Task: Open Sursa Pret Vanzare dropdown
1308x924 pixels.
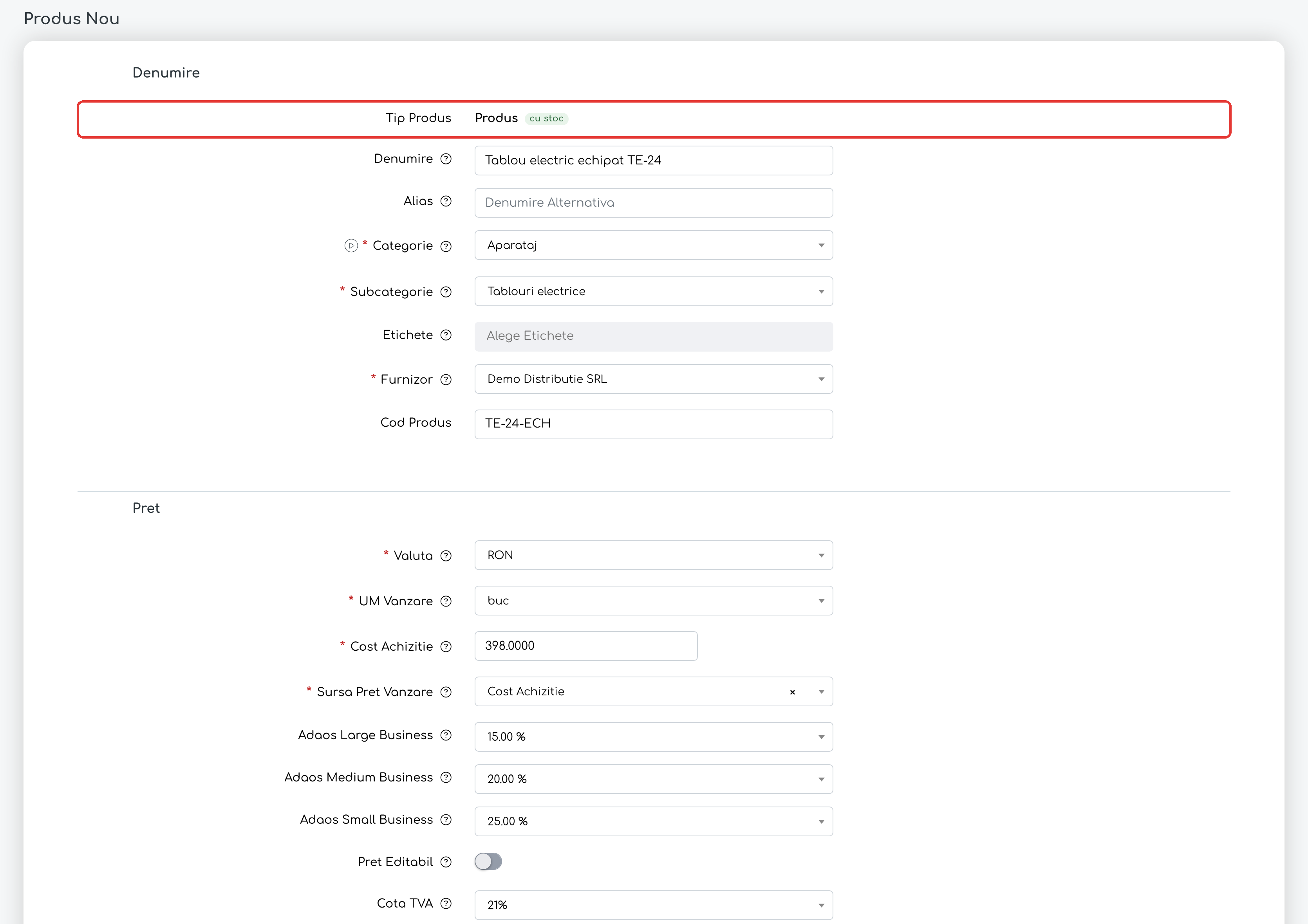Action: tap(654, 691)
